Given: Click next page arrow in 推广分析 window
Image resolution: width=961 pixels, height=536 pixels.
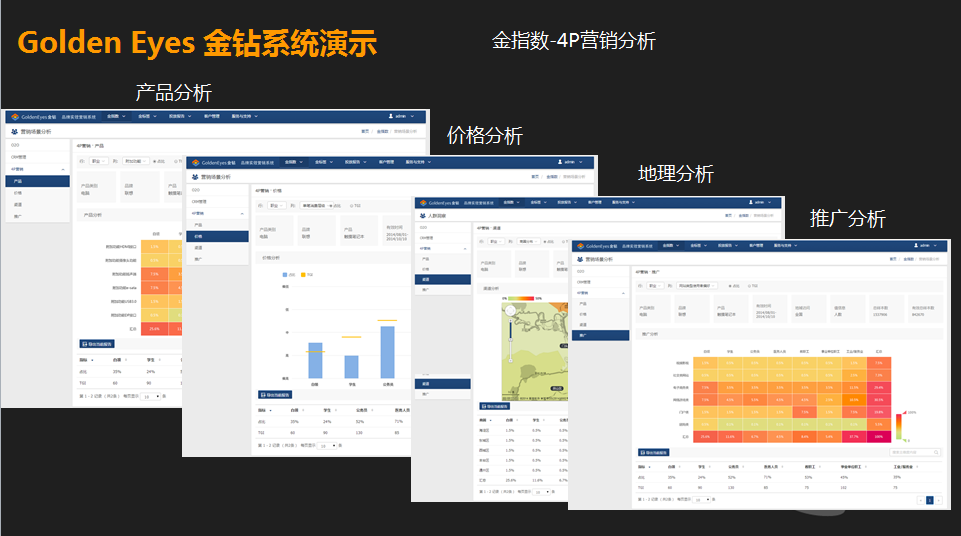Looking at the screenshot, I should tap(938, 500).
